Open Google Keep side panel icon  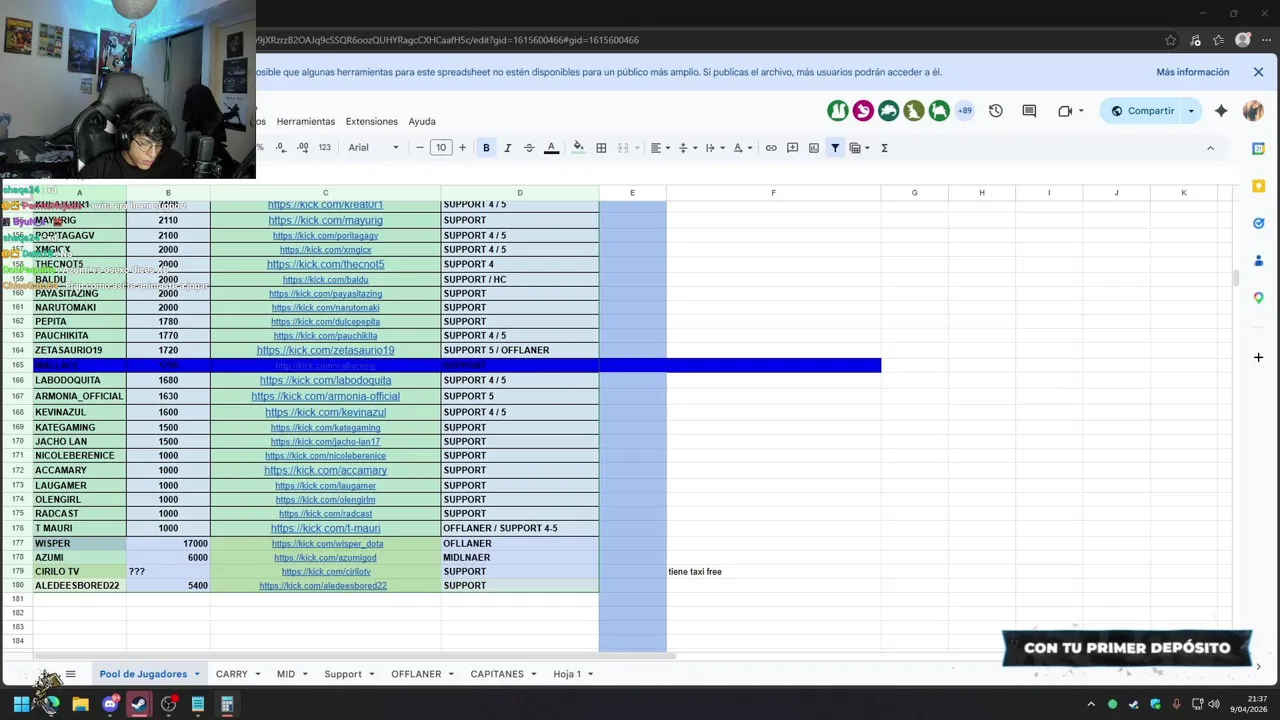point(1259,186)
